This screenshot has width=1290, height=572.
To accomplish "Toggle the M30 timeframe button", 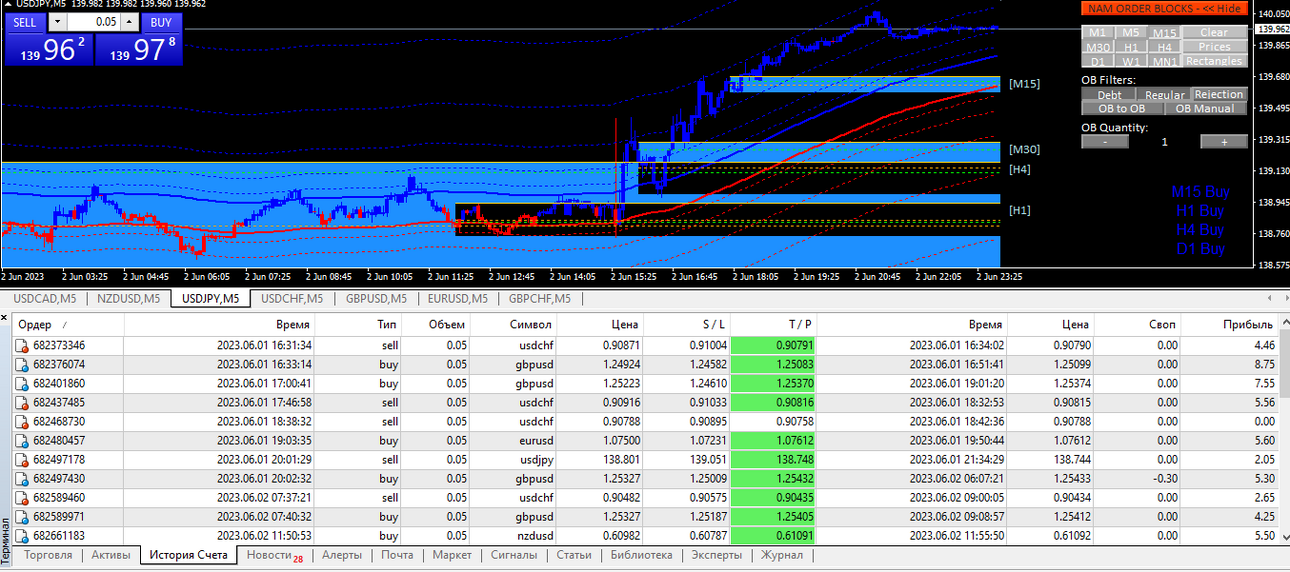I will [1097, 47].
